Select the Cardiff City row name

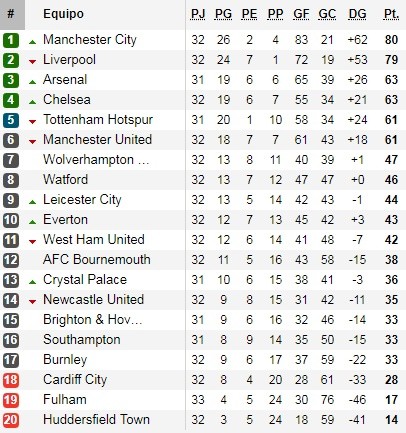[x=75, y=380]
